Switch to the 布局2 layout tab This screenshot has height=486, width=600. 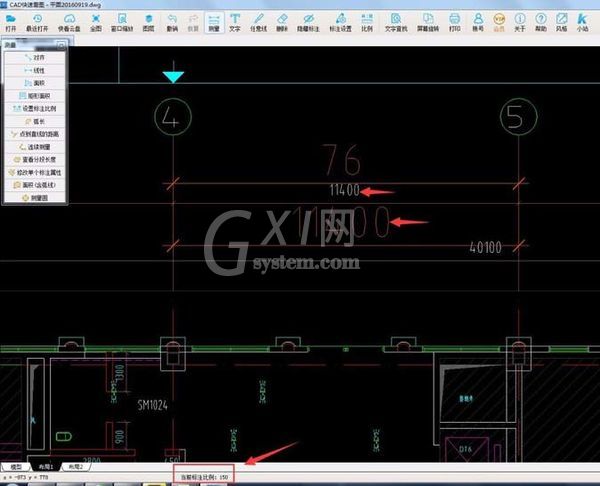tap(75, 467)
